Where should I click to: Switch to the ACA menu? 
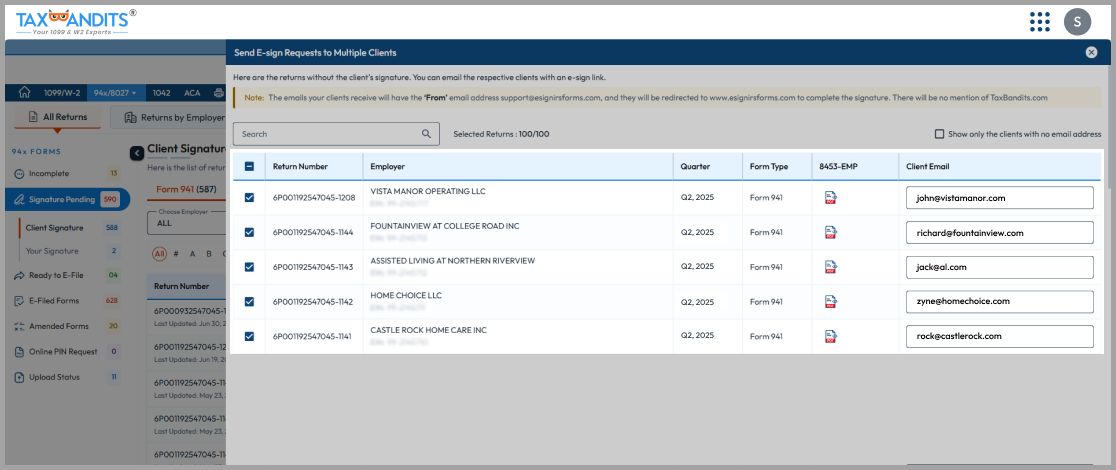(192, 93)
